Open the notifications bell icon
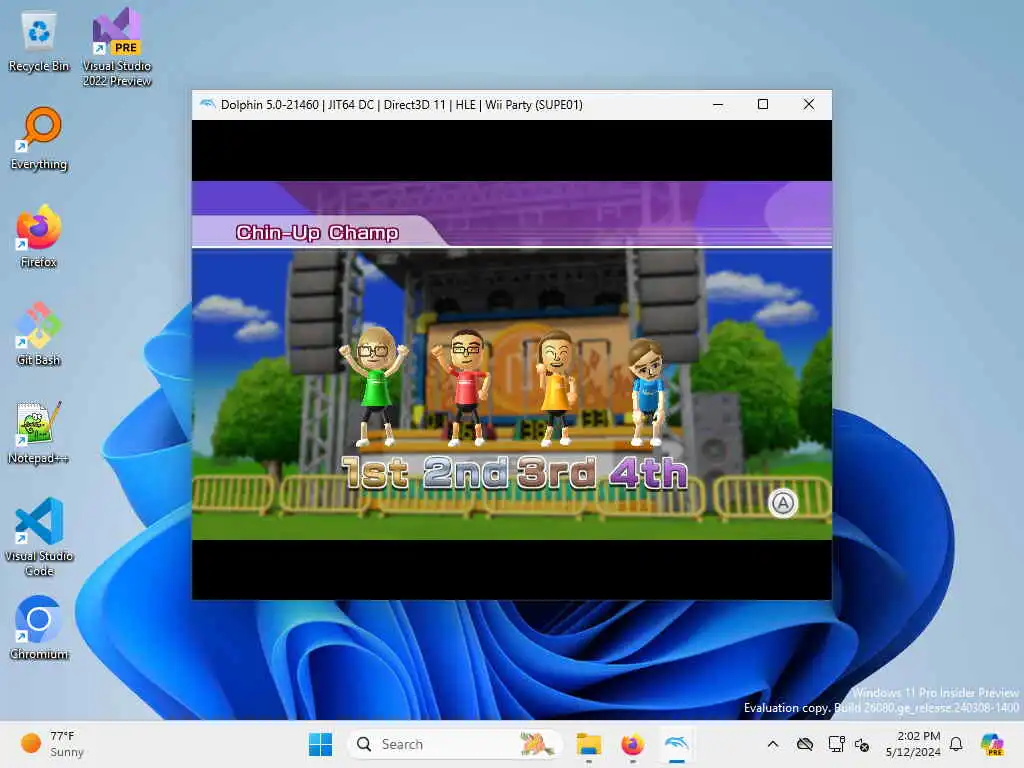The image size is (1024, 768). click(x=956, y=744)
